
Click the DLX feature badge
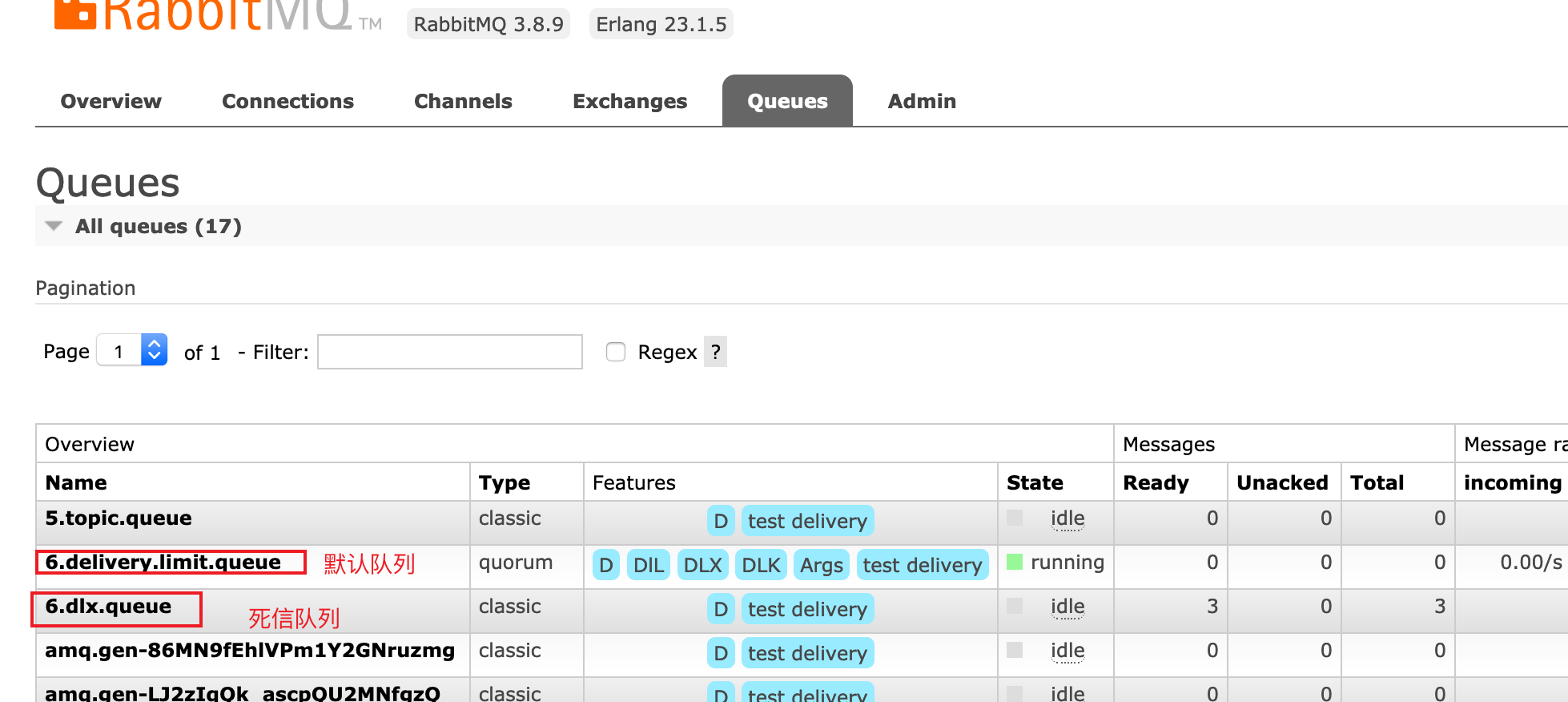702,565
